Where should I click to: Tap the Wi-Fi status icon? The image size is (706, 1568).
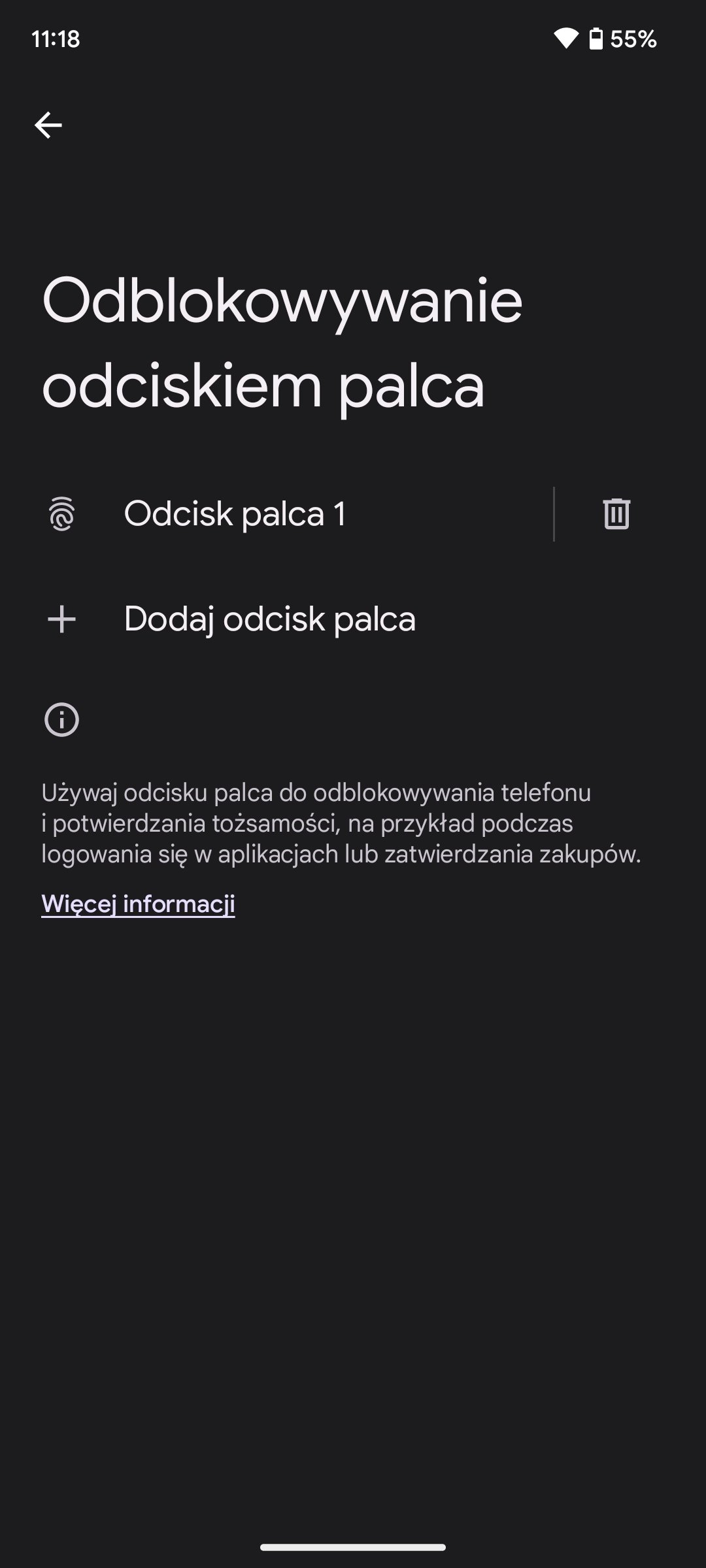pyautogui.click(x=565, y=39)
